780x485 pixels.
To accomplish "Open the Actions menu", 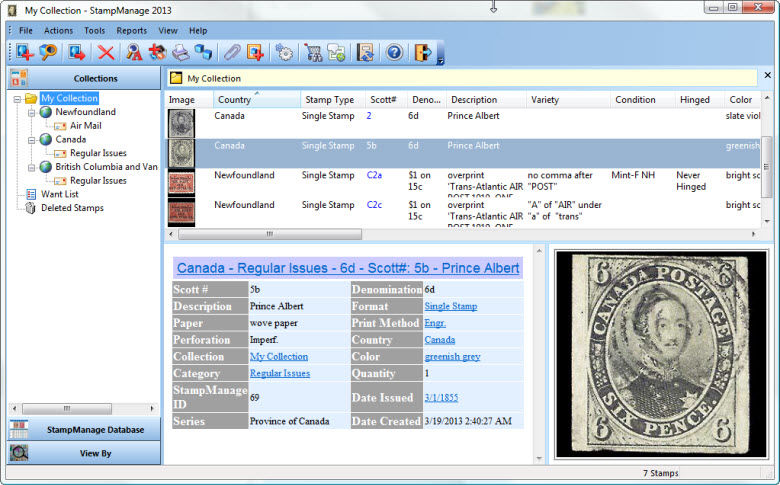I will click(x=58, y=30).
